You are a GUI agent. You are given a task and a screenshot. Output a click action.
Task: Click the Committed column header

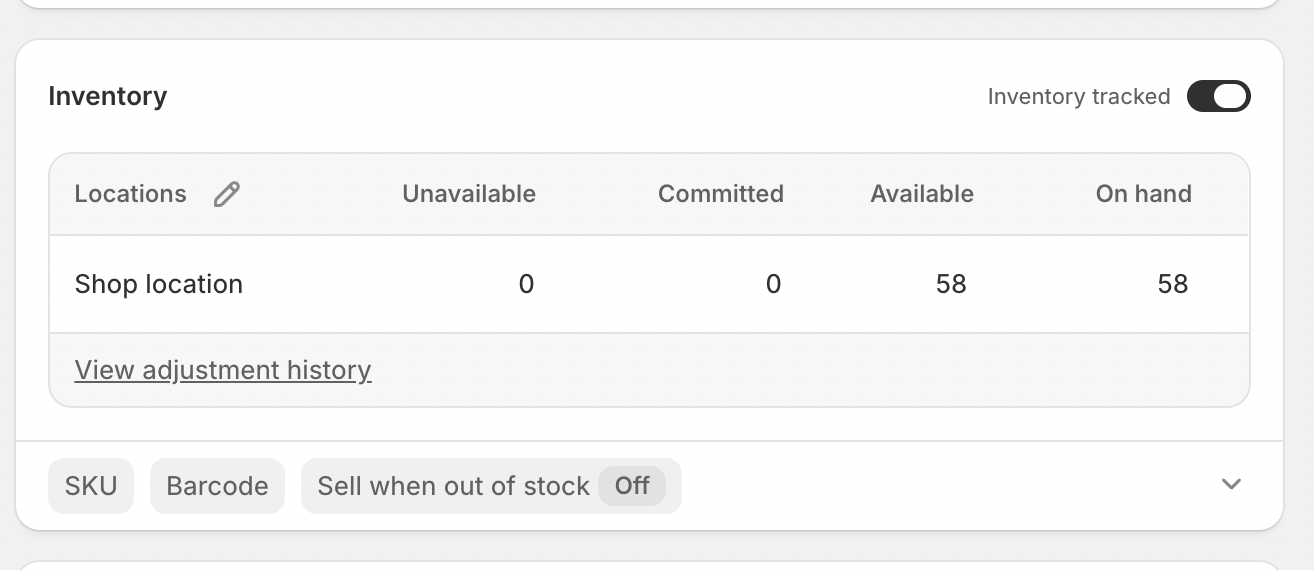pyautogui.click(x=721, y=194)
